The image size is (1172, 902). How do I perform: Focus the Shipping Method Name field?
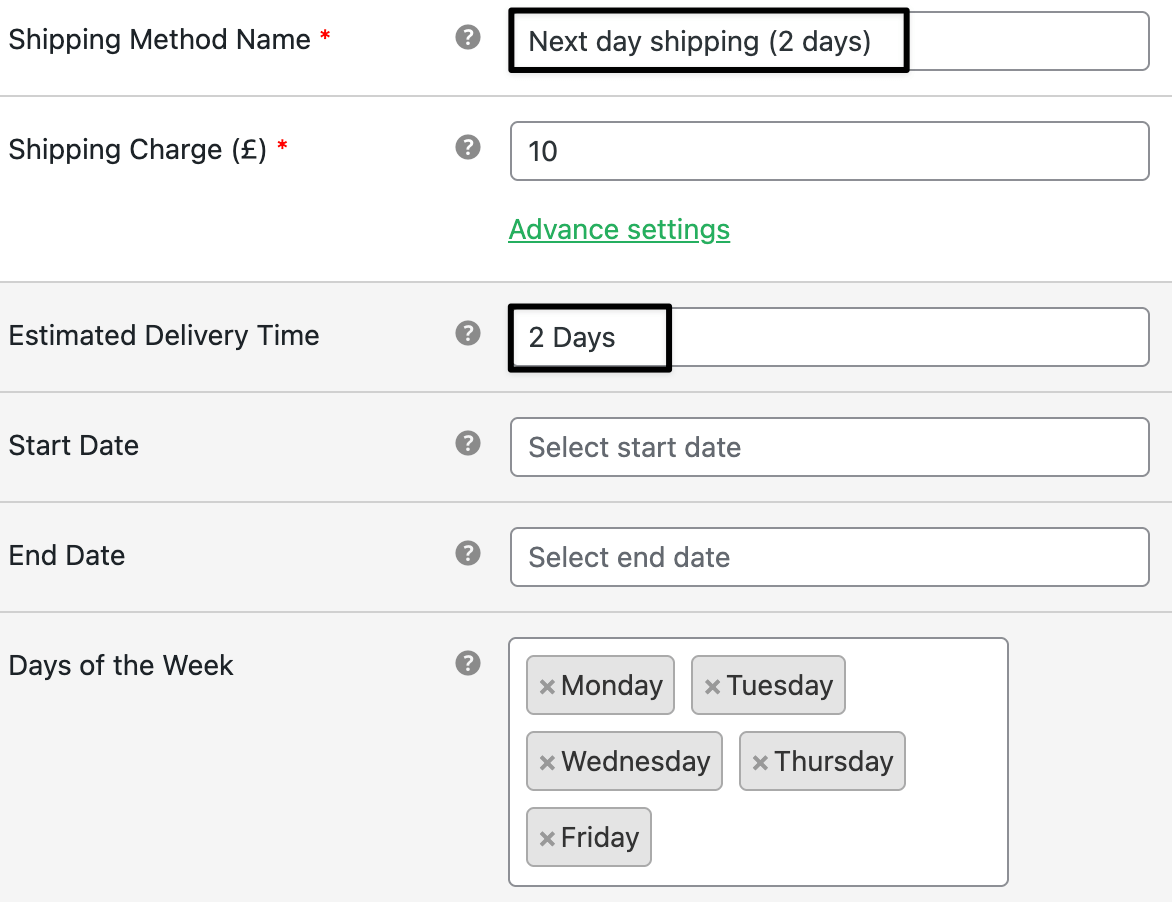pos(830,41)
